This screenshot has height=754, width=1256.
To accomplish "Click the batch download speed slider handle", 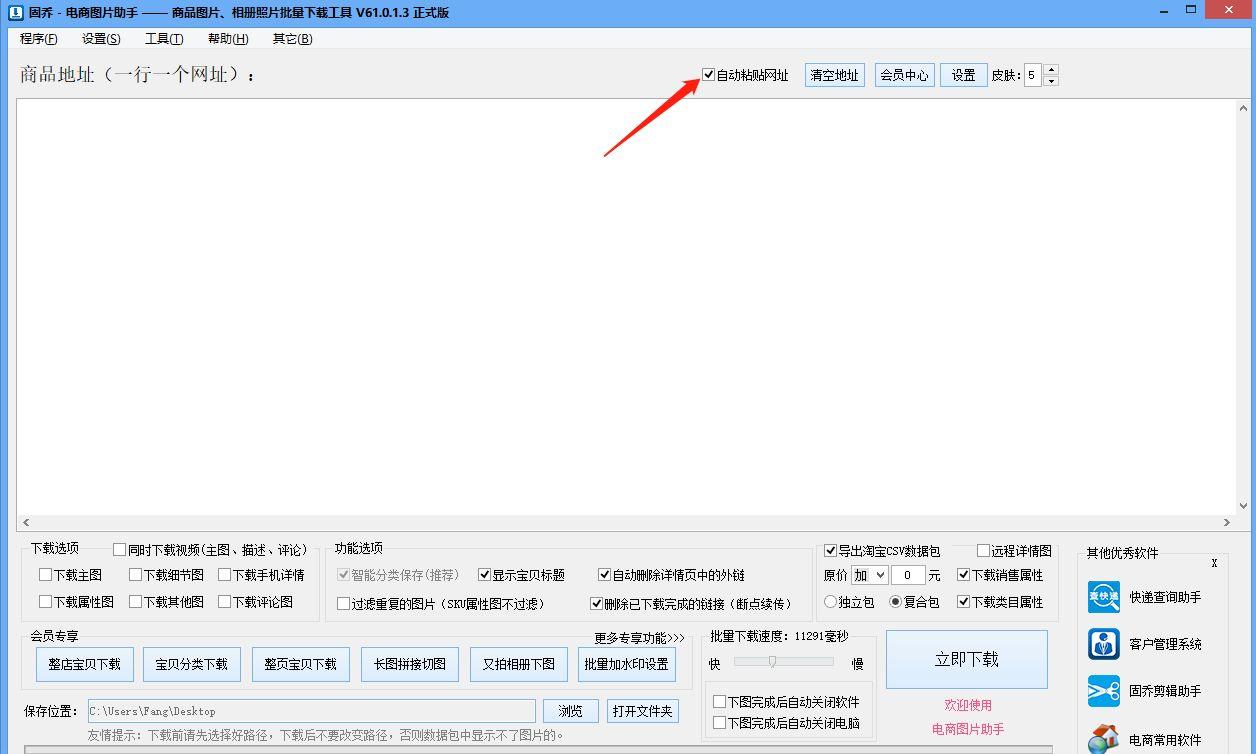I will pyautogui.click(x=772, y=660).
